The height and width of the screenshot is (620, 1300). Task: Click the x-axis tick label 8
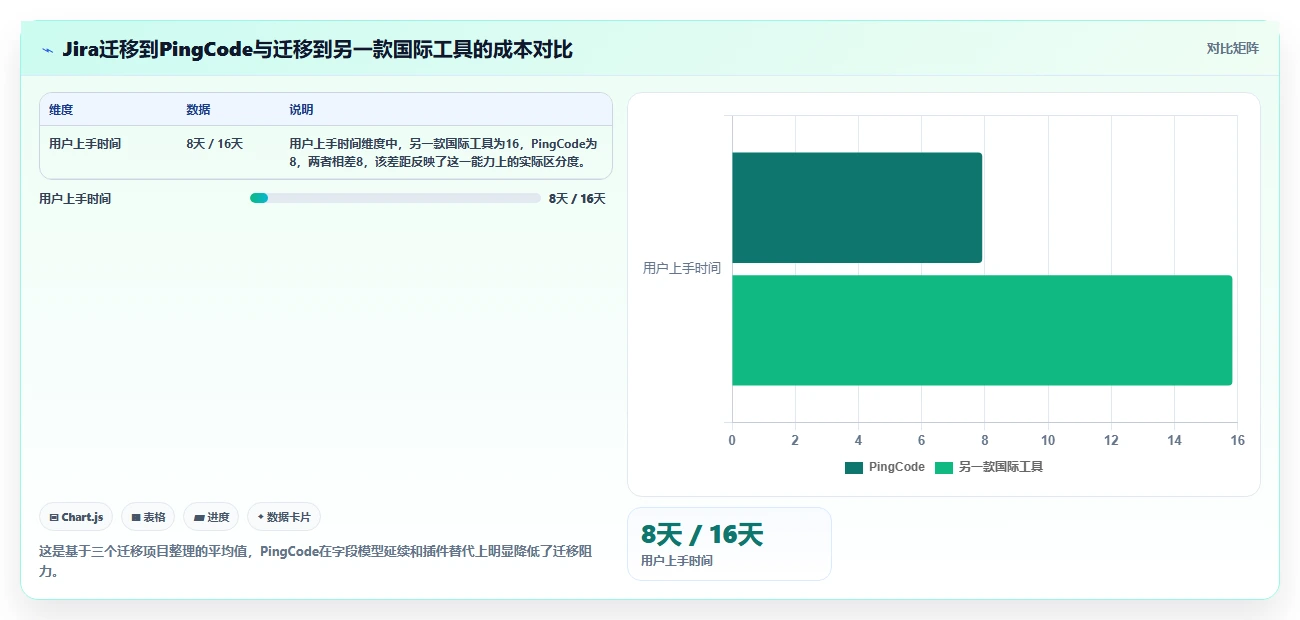pyautogui.click(x=984, y=441)
